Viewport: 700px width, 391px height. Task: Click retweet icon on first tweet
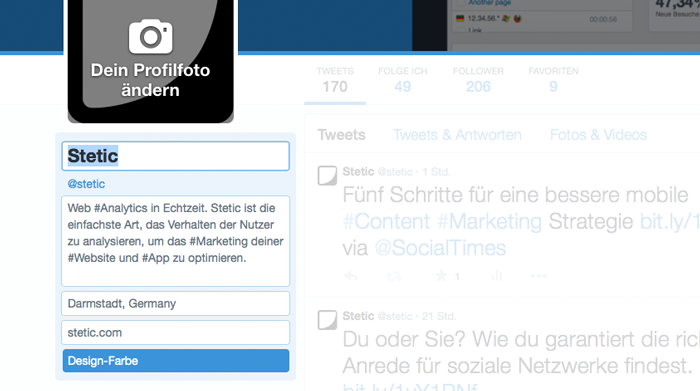pos(393,276)
